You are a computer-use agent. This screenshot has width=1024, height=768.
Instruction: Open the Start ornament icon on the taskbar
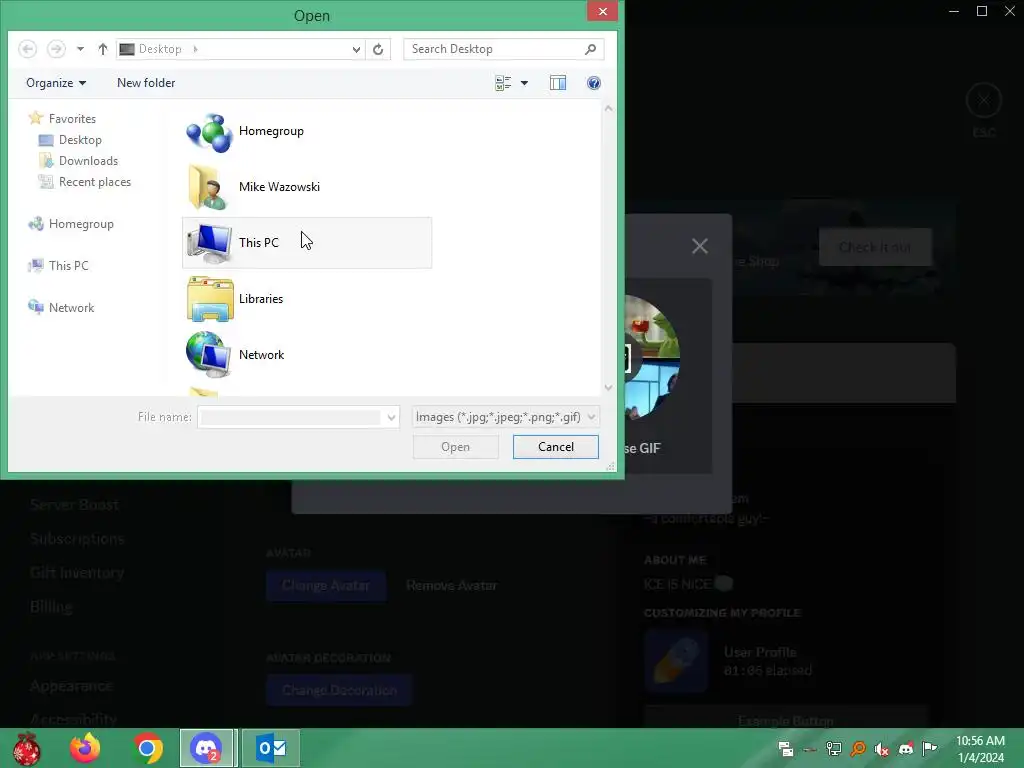click(26, 748)
